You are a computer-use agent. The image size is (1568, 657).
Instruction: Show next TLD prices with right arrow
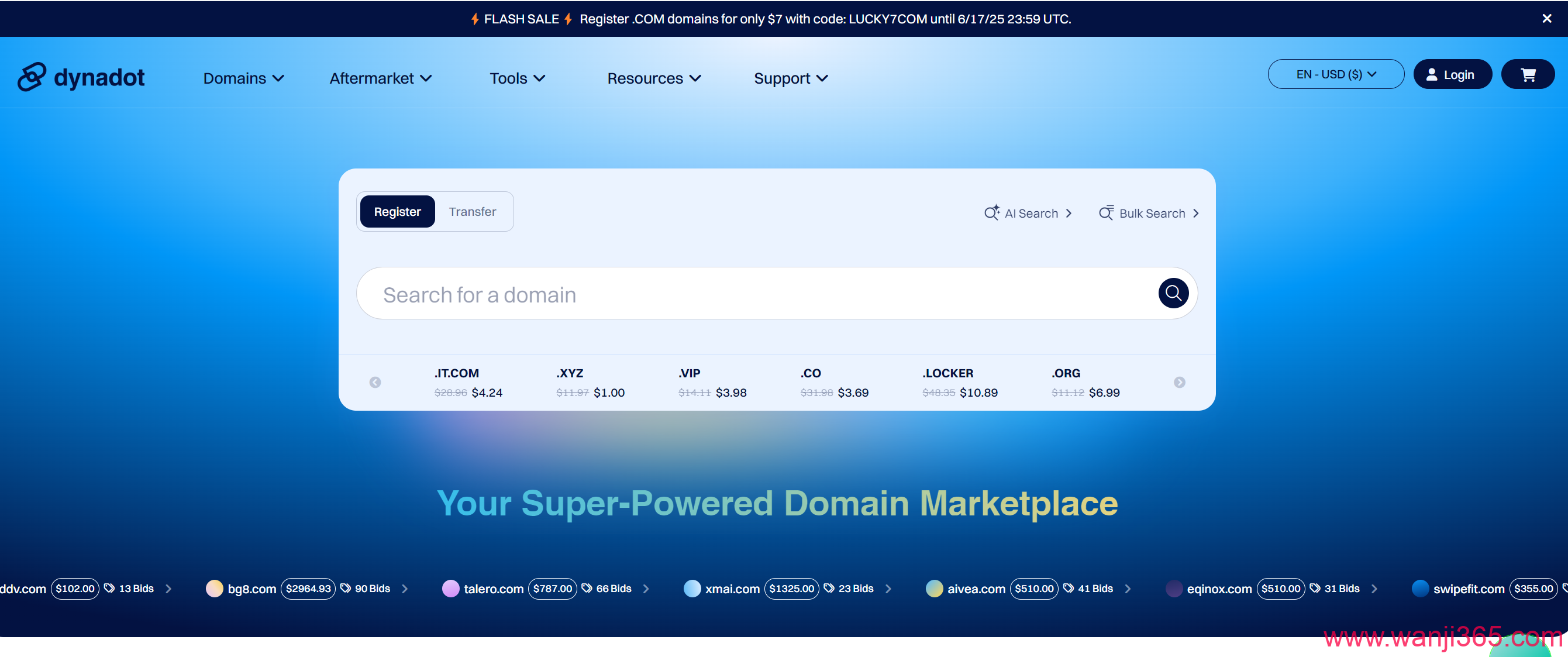point(1179,383)
